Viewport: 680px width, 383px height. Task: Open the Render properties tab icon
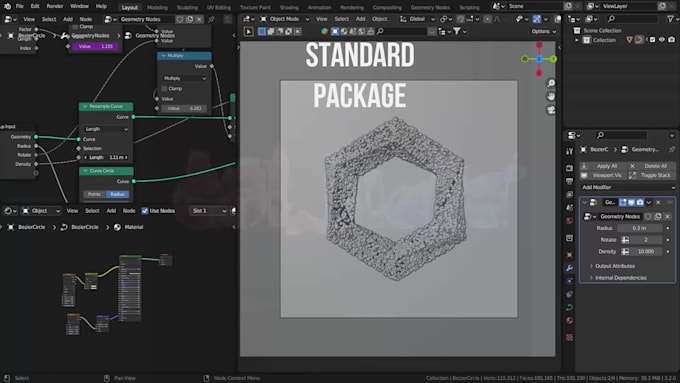569,168
